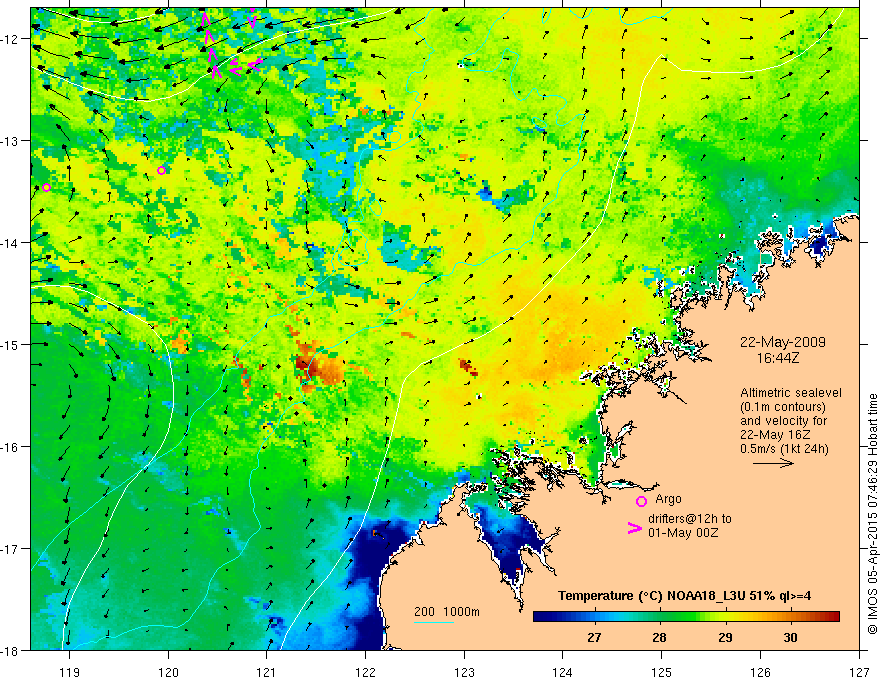Image resolution: width=880 pixels, height=680 pixels.
Task: Click the latitude axis label -13
Action: [x=10, y=140]
